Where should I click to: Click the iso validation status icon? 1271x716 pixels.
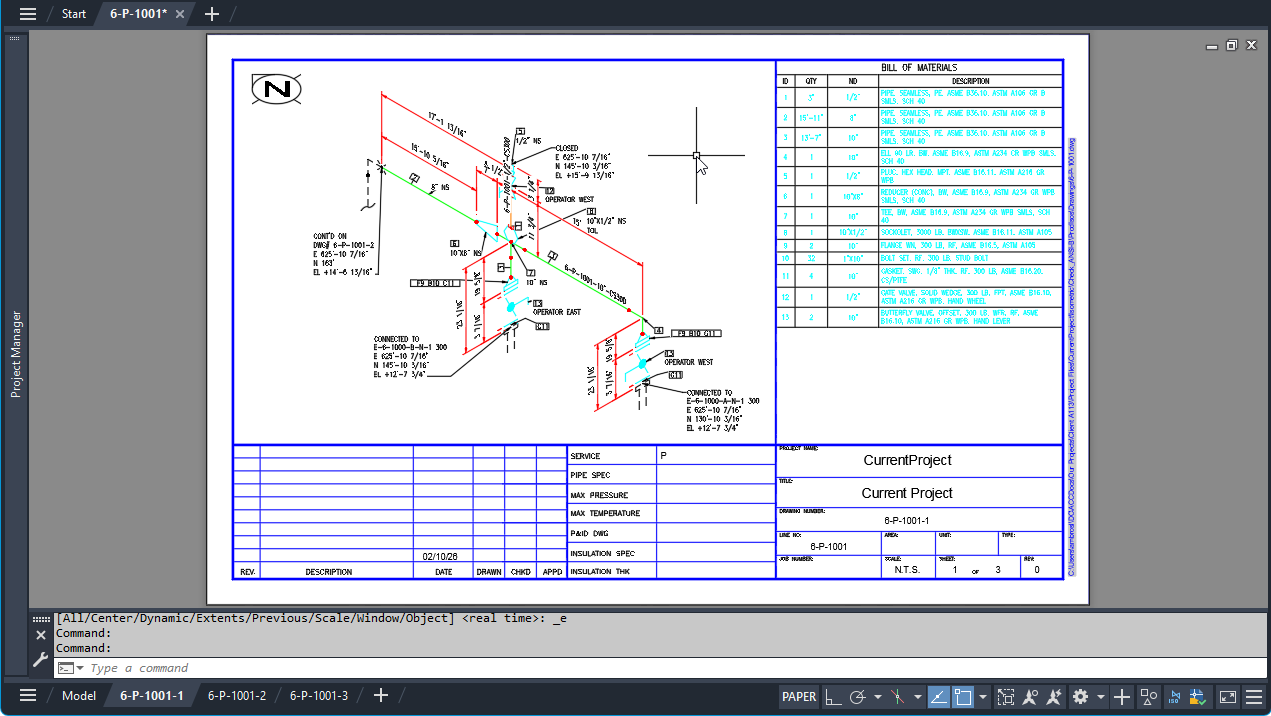[x=1196, y=696]
